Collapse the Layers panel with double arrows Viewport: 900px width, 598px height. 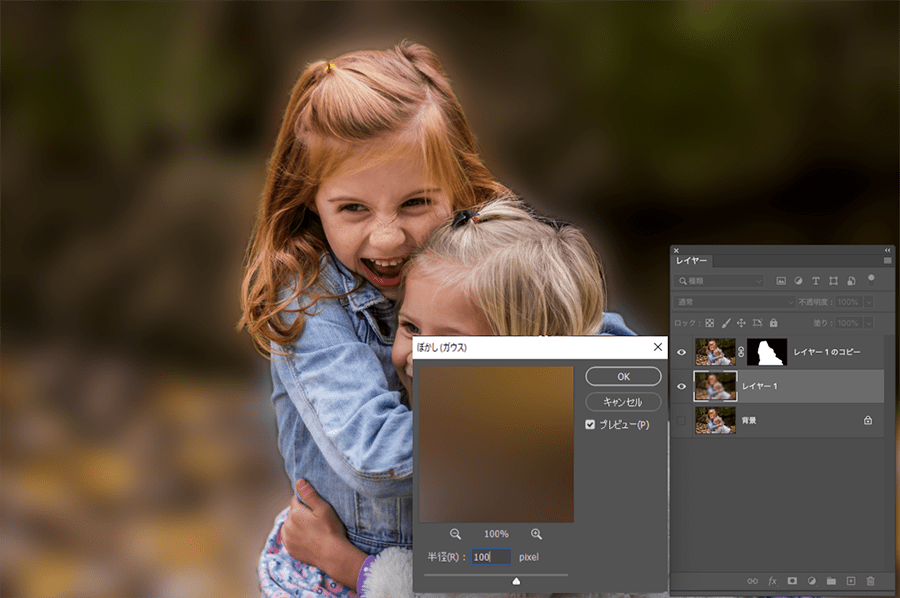click(887, 250)
